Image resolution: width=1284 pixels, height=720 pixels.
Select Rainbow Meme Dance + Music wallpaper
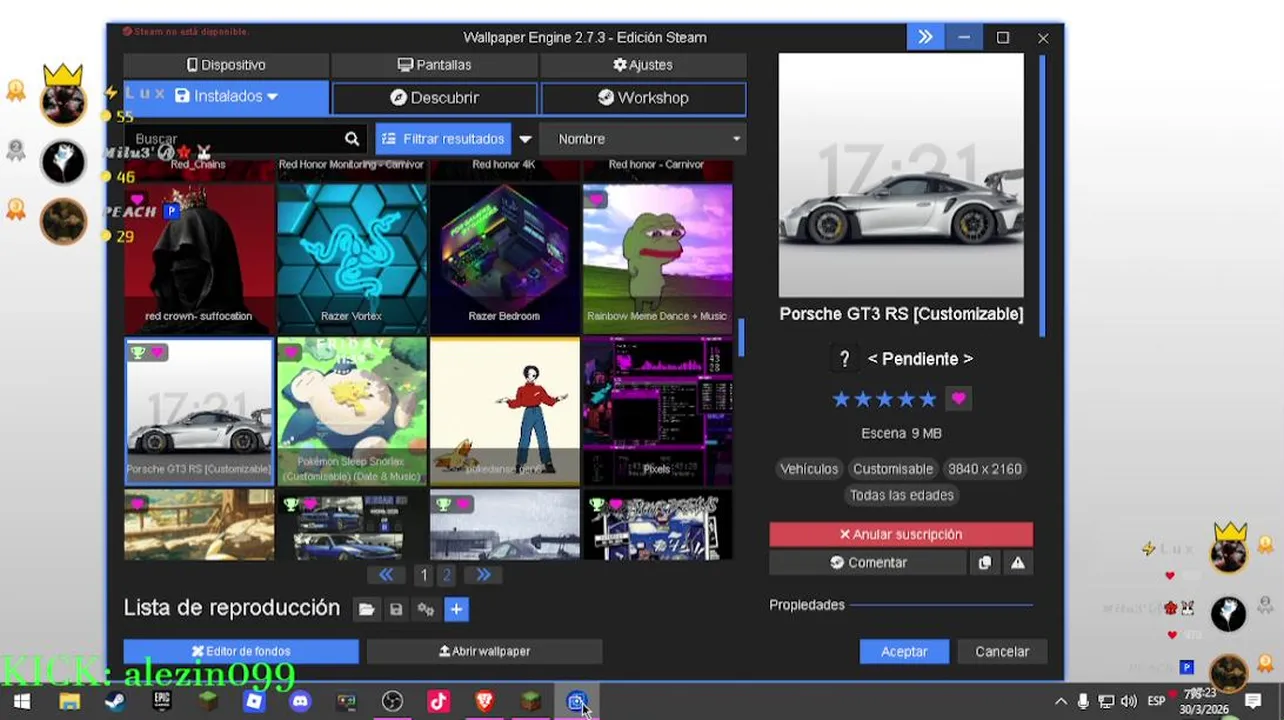(657, 259)
